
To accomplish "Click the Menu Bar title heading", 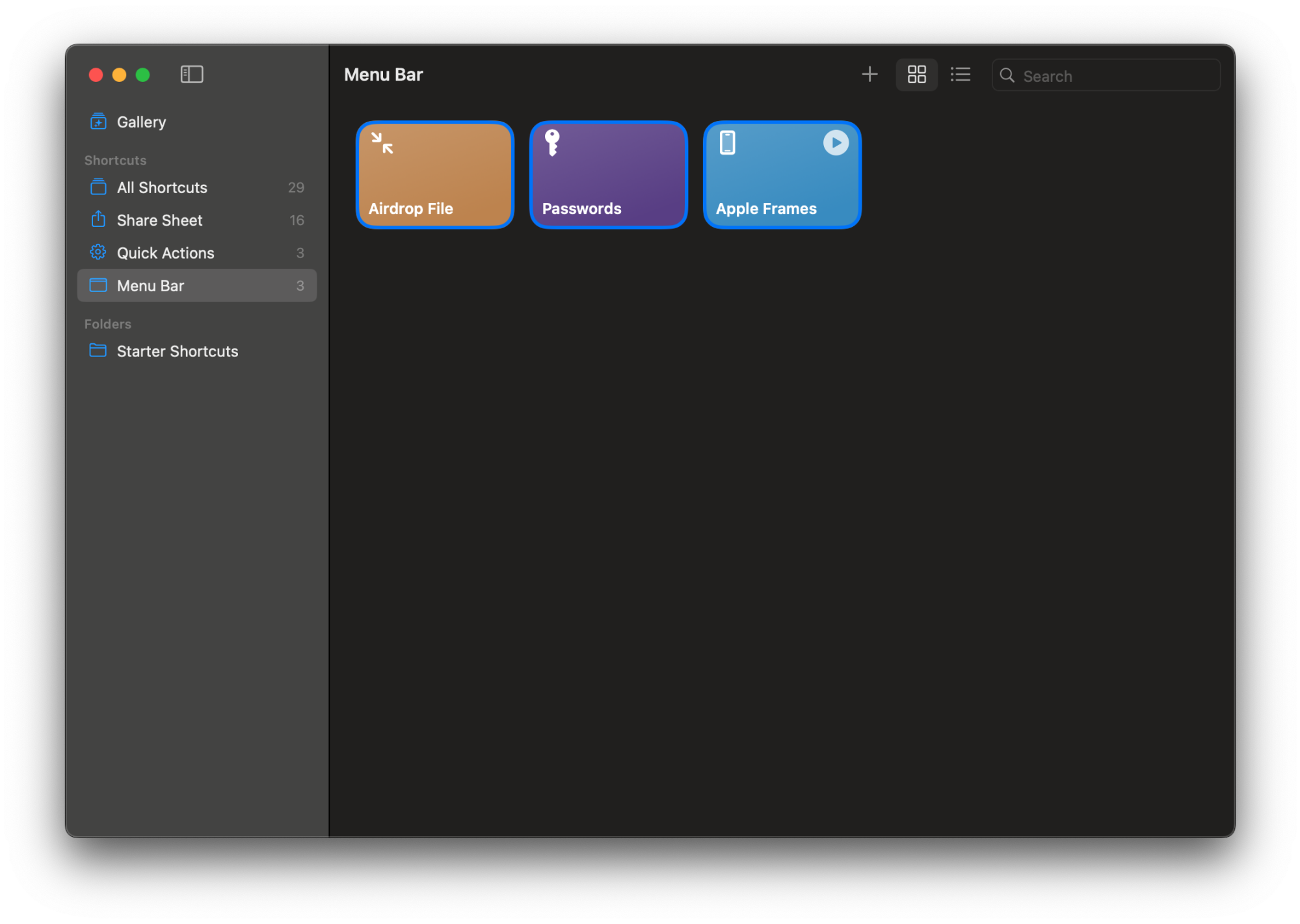I will 383,74.
